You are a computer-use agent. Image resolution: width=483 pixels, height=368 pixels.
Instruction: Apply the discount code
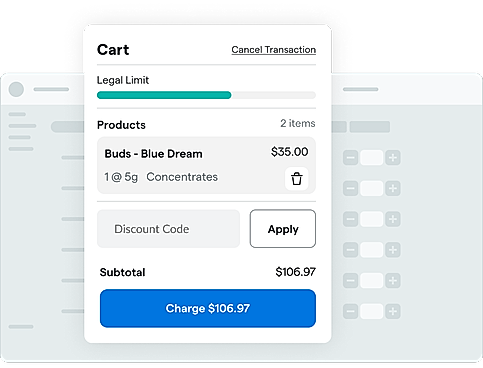pos(283,229)
